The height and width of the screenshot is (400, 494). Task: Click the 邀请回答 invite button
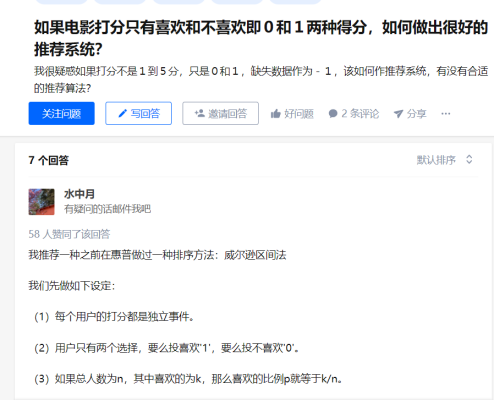click(x=220, y=113)
